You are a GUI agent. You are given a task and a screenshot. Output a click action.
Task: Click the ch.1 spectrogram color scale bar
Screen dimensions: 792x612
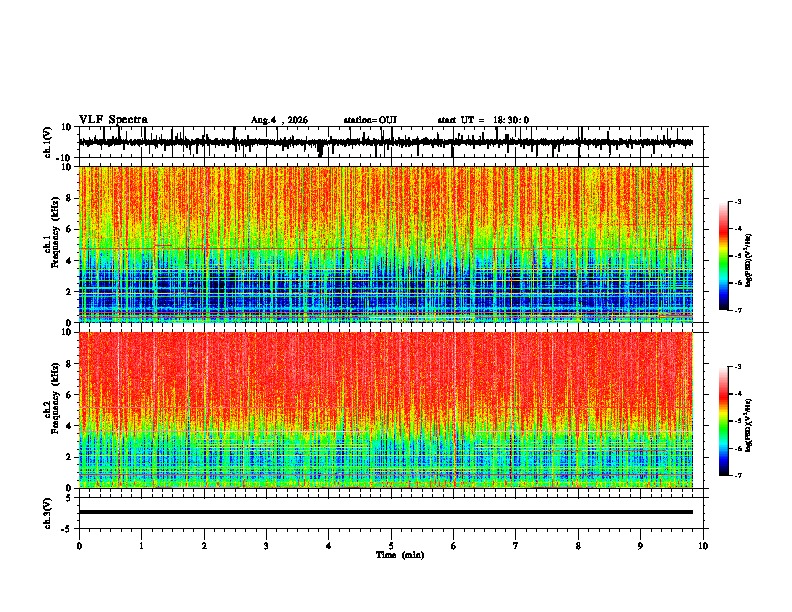click(x=724, y=256)
